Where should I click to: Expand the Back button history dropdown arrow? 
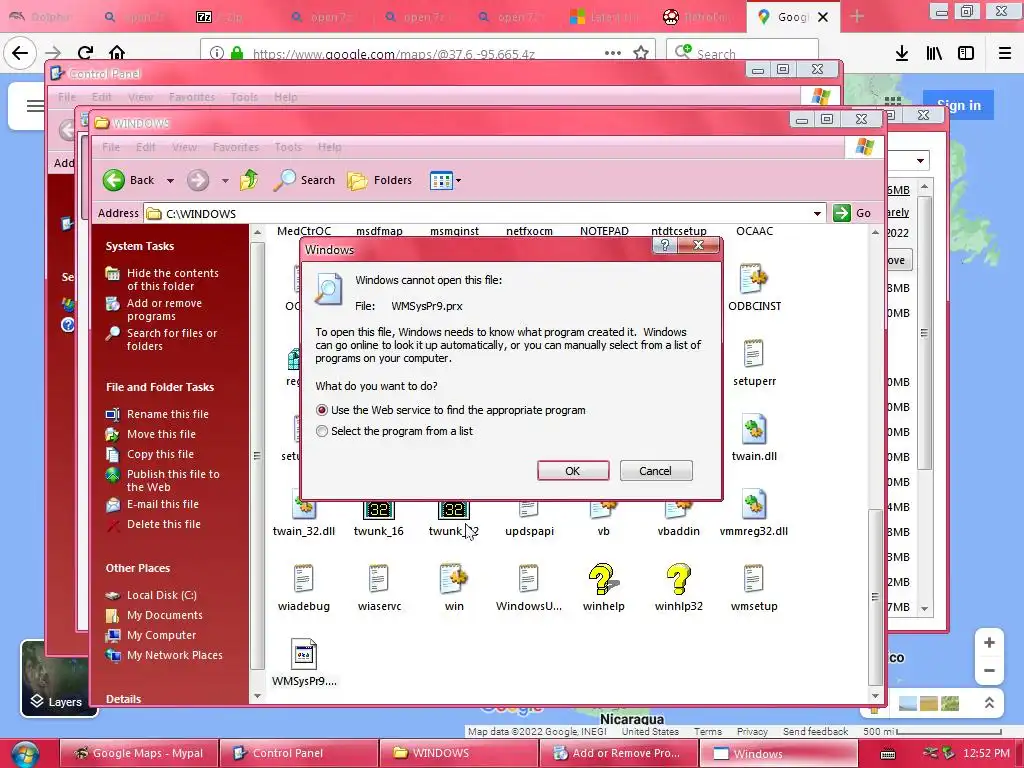coord(170,181)
